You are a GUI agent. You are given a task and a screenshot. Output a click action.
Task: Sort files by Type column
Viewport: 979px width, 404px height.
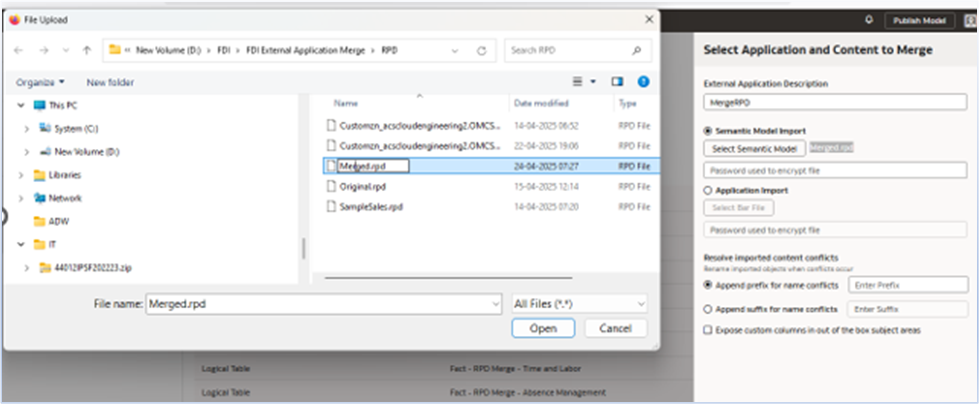pos(627,103)
